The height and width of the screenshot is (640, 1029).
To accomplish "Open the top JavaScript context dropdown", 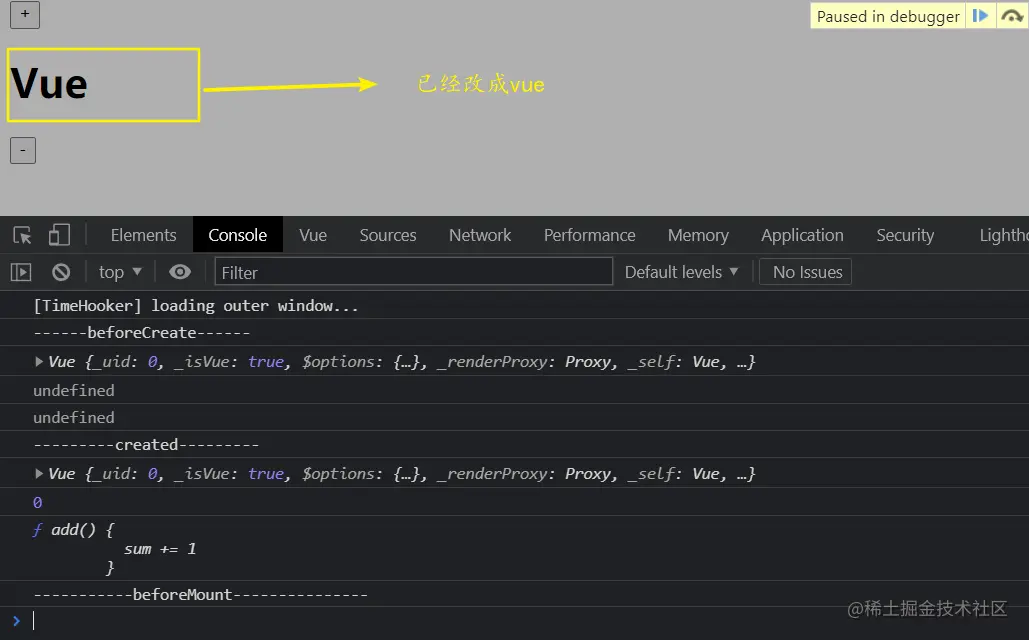I will [120, 272].
